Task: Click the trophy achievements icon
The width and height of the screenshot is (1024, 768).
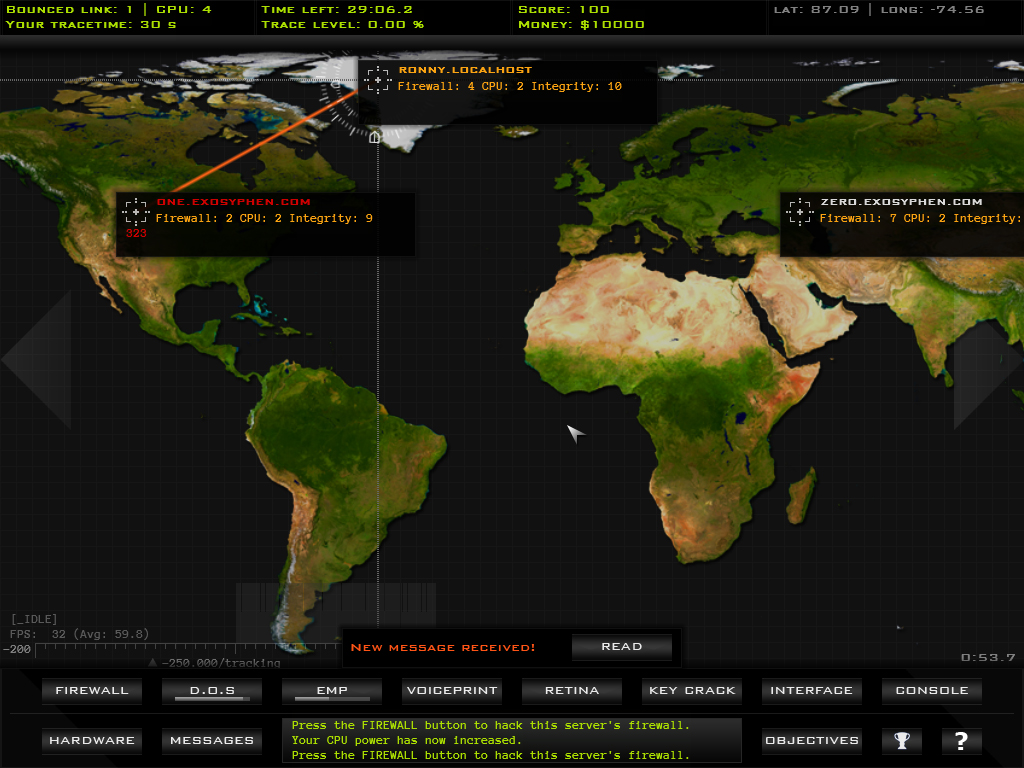Action: point(901,741)
